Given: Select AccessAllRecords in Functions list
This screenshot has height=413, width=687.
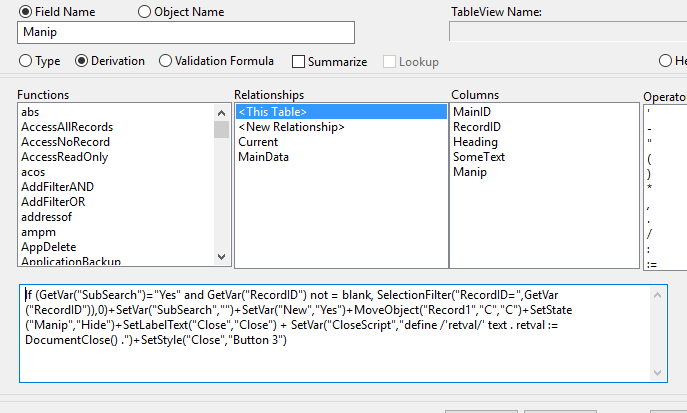Looking at the screenshot, I should (x=67, y=127).
